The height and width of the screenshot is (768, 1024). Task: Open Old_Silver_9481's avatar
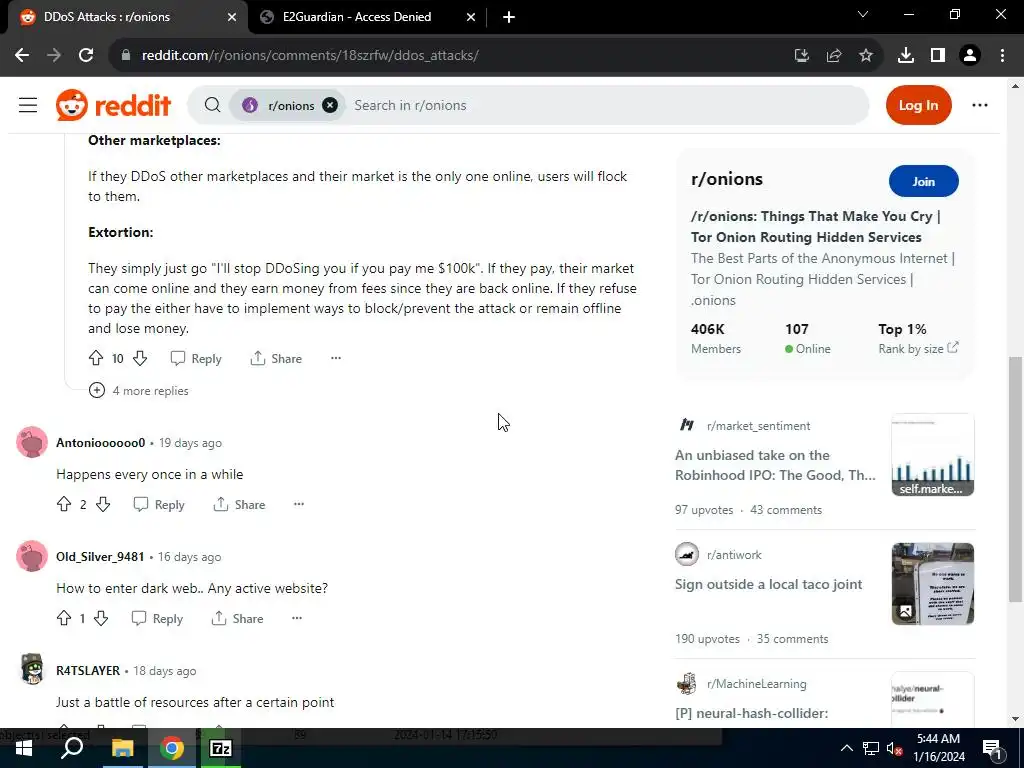point(32,556)
